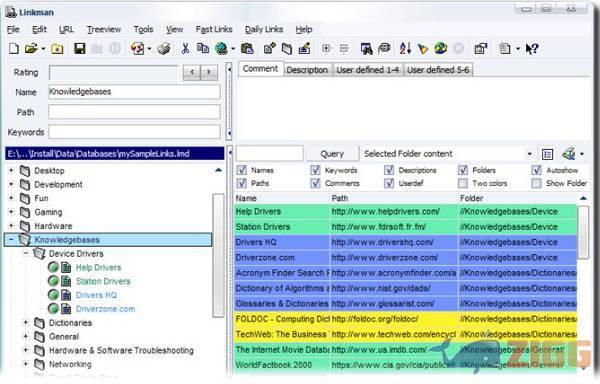
Task: Click the query search text box
Action: 270,154
